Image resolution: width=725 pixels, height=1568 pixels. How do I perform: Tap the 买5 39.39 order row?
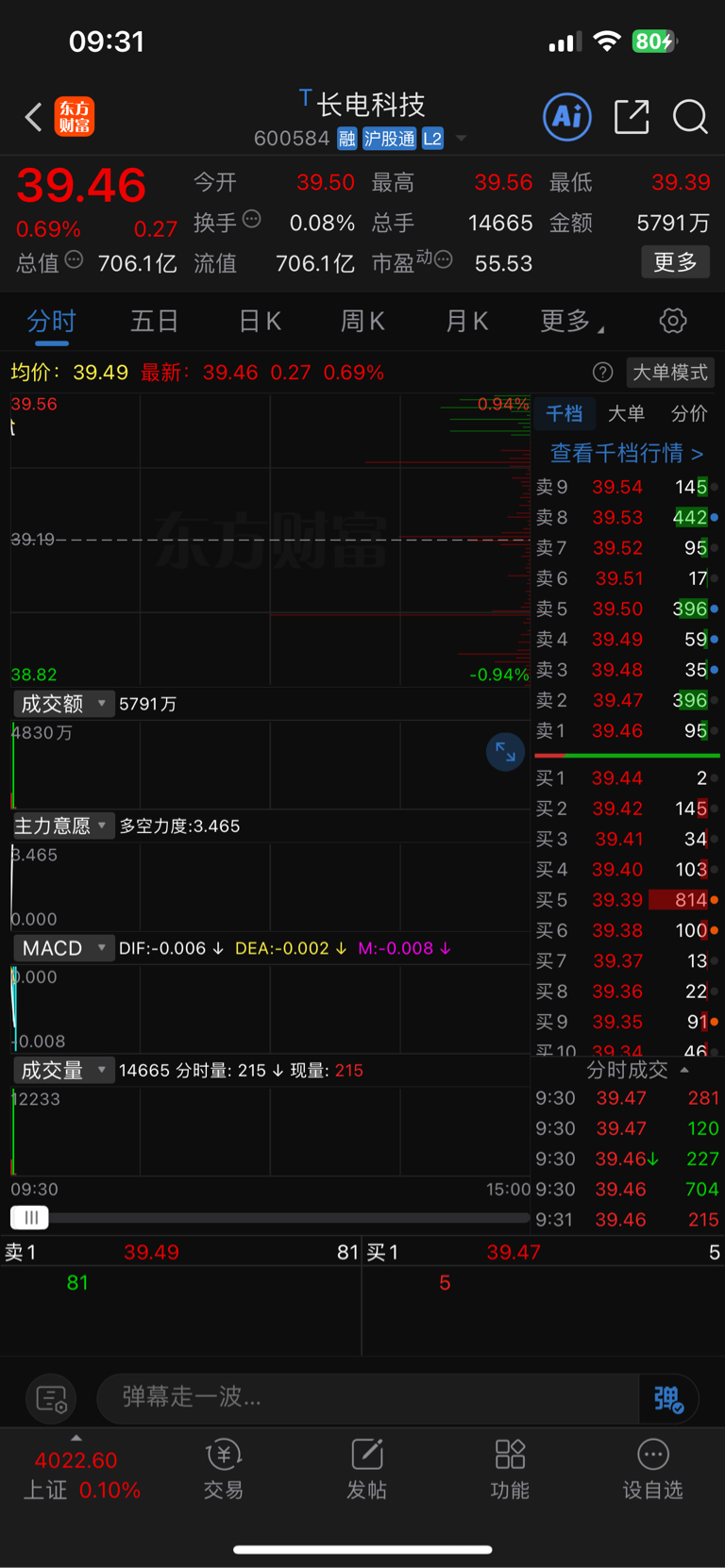[x=627, y=900]
